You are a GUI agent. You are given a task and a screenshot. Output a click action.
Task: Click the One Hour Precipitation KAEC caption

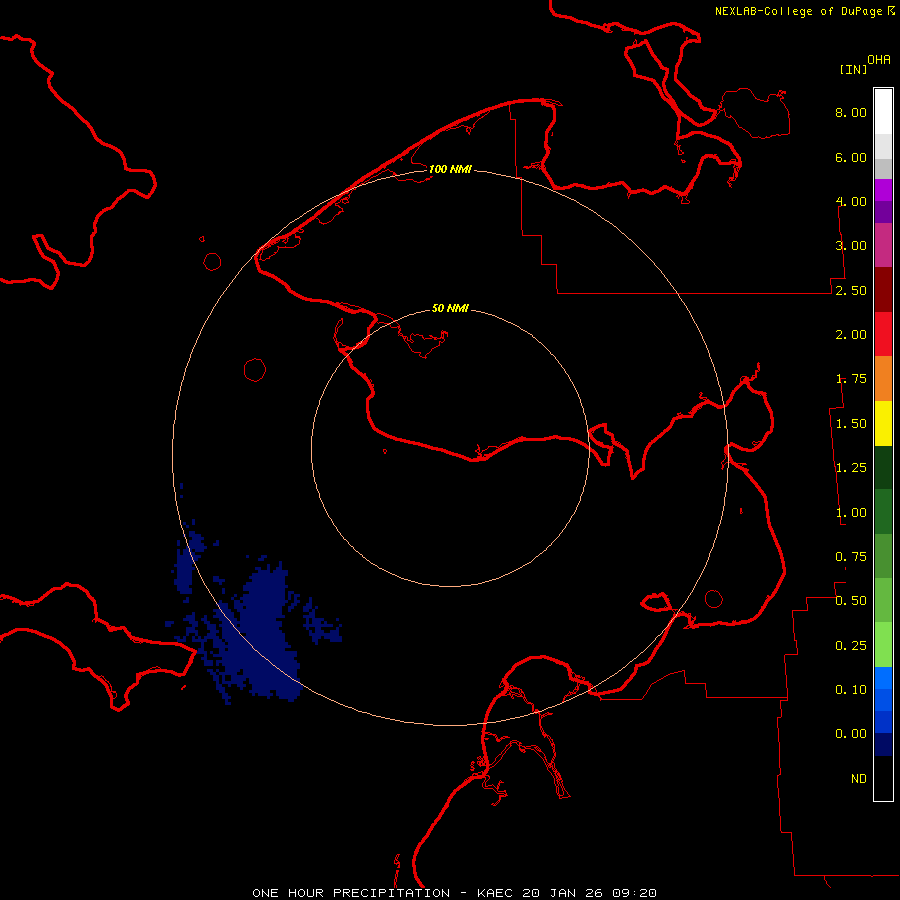(x=455, y=893)
